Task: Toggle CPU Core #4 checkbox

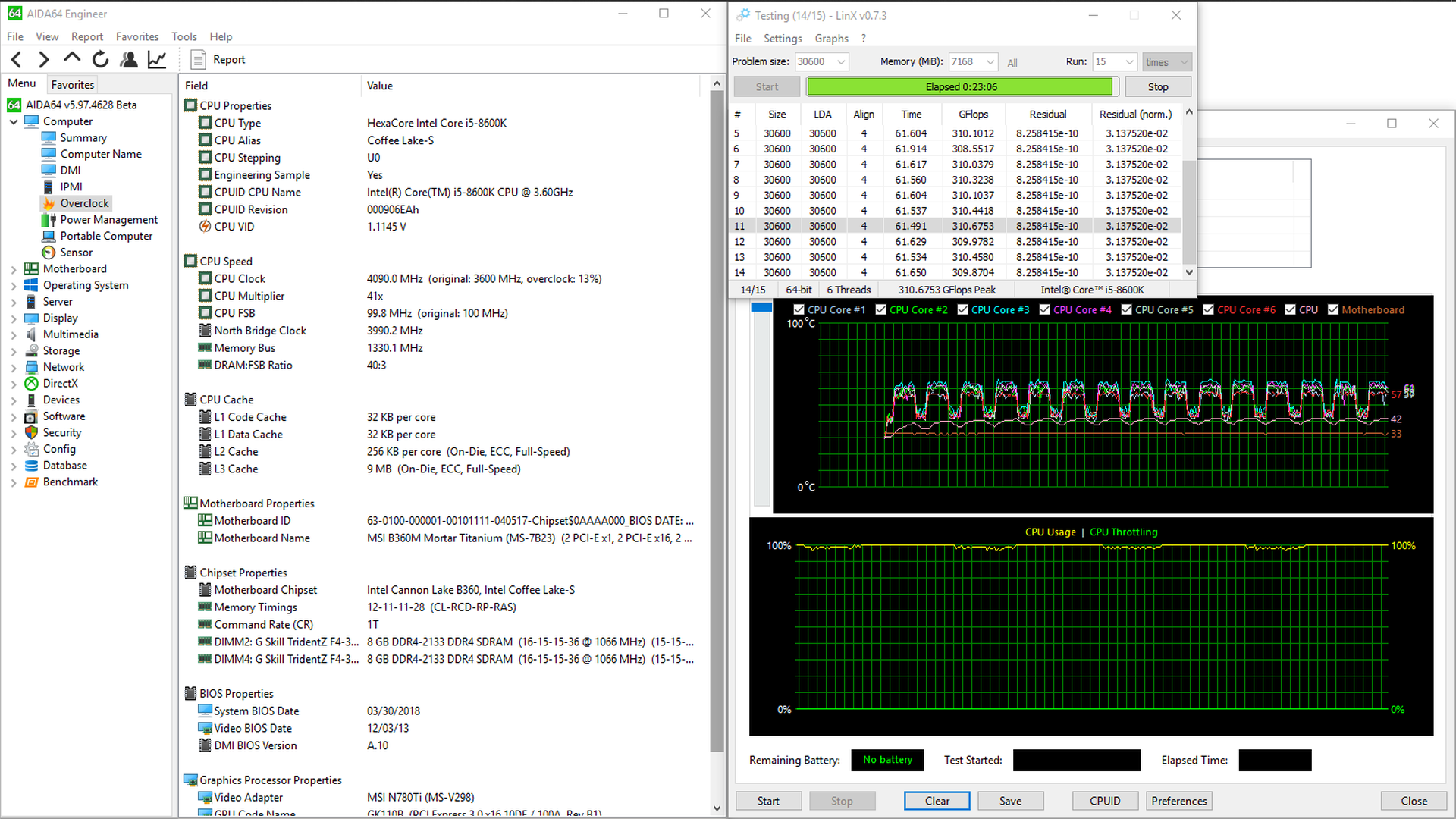Action: 1044,309
